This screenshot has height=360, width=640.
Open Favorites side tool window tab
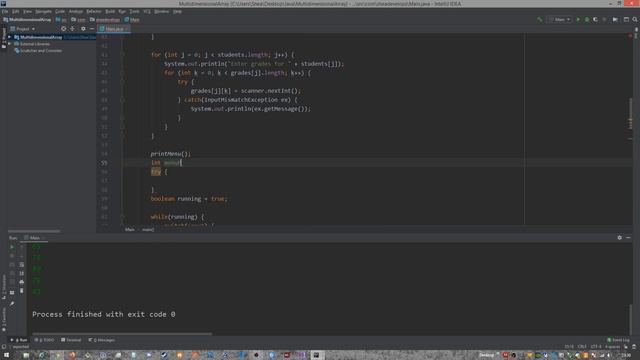pyautogui.click(x=4, y=319)
